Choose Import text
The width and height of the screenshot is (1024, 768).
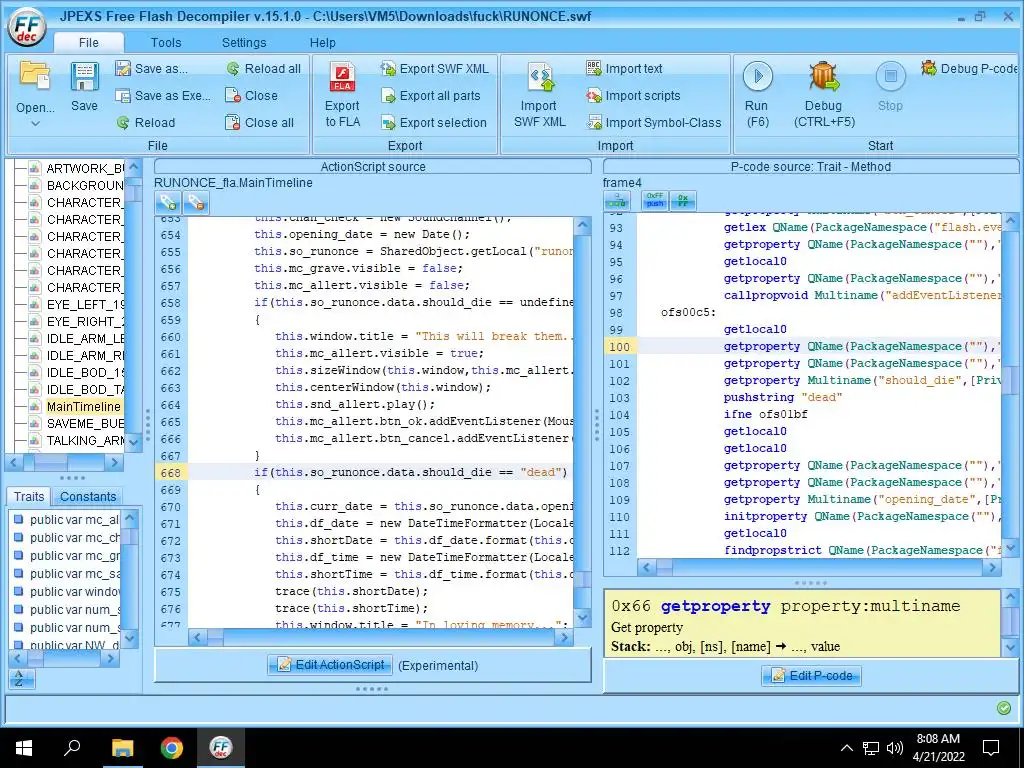[624, 69]
